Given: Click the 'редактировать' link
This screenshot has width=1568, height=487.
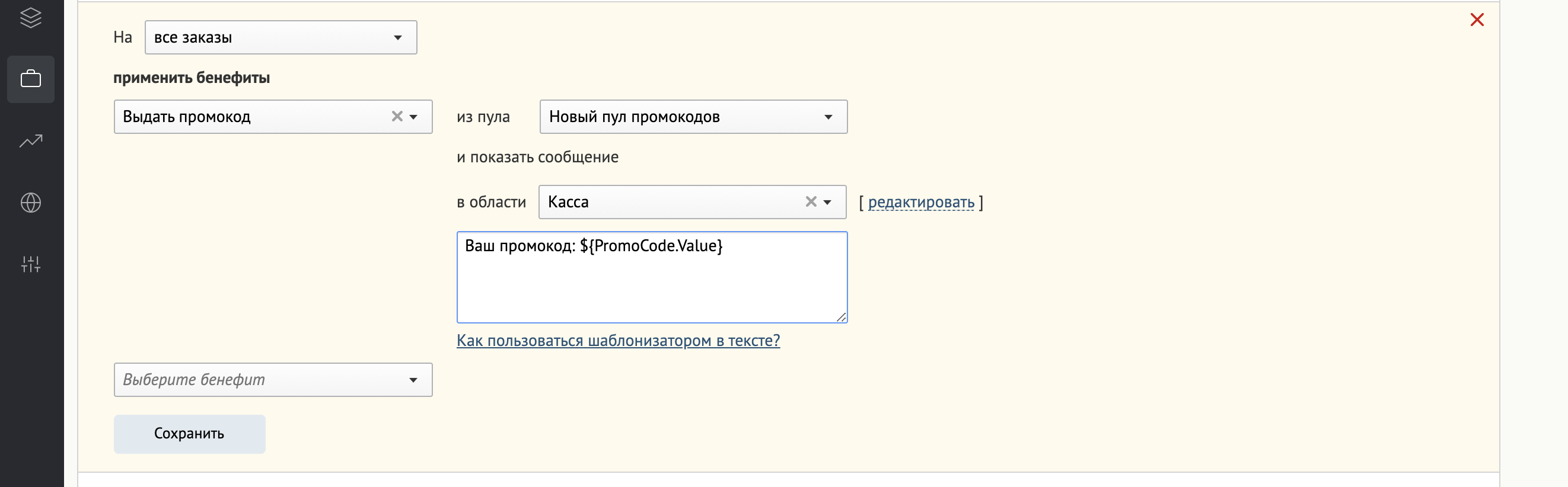Looking at the screenshot, I should click(921, 202).
